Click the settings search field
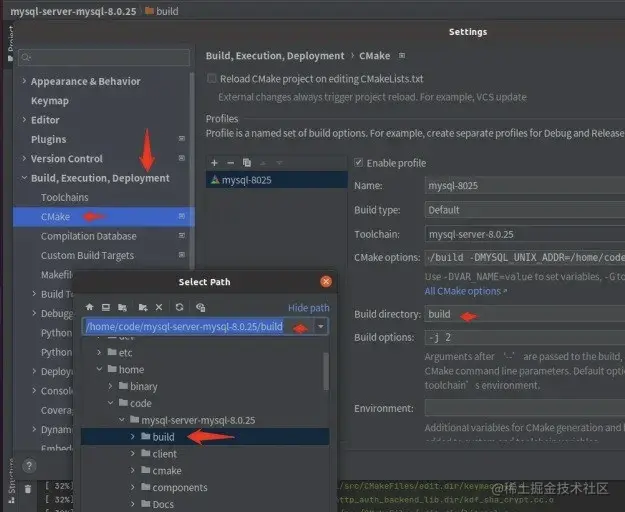Screen dimensions: 625x512 [104, 57]
